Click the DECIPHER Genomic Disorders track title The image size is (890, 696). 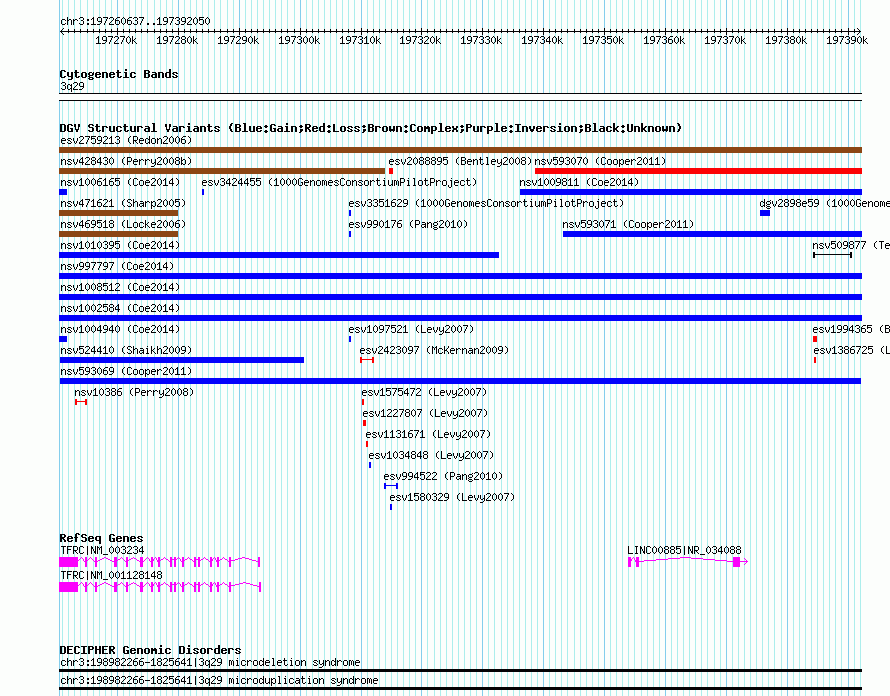coord(150,649)
